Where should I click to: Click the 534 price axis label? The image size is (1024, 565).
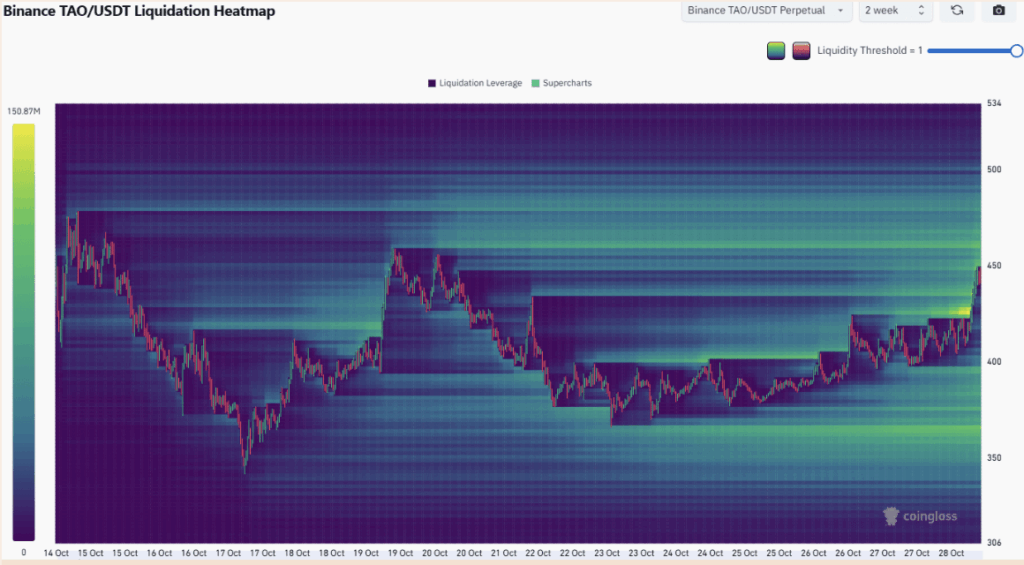994,103
